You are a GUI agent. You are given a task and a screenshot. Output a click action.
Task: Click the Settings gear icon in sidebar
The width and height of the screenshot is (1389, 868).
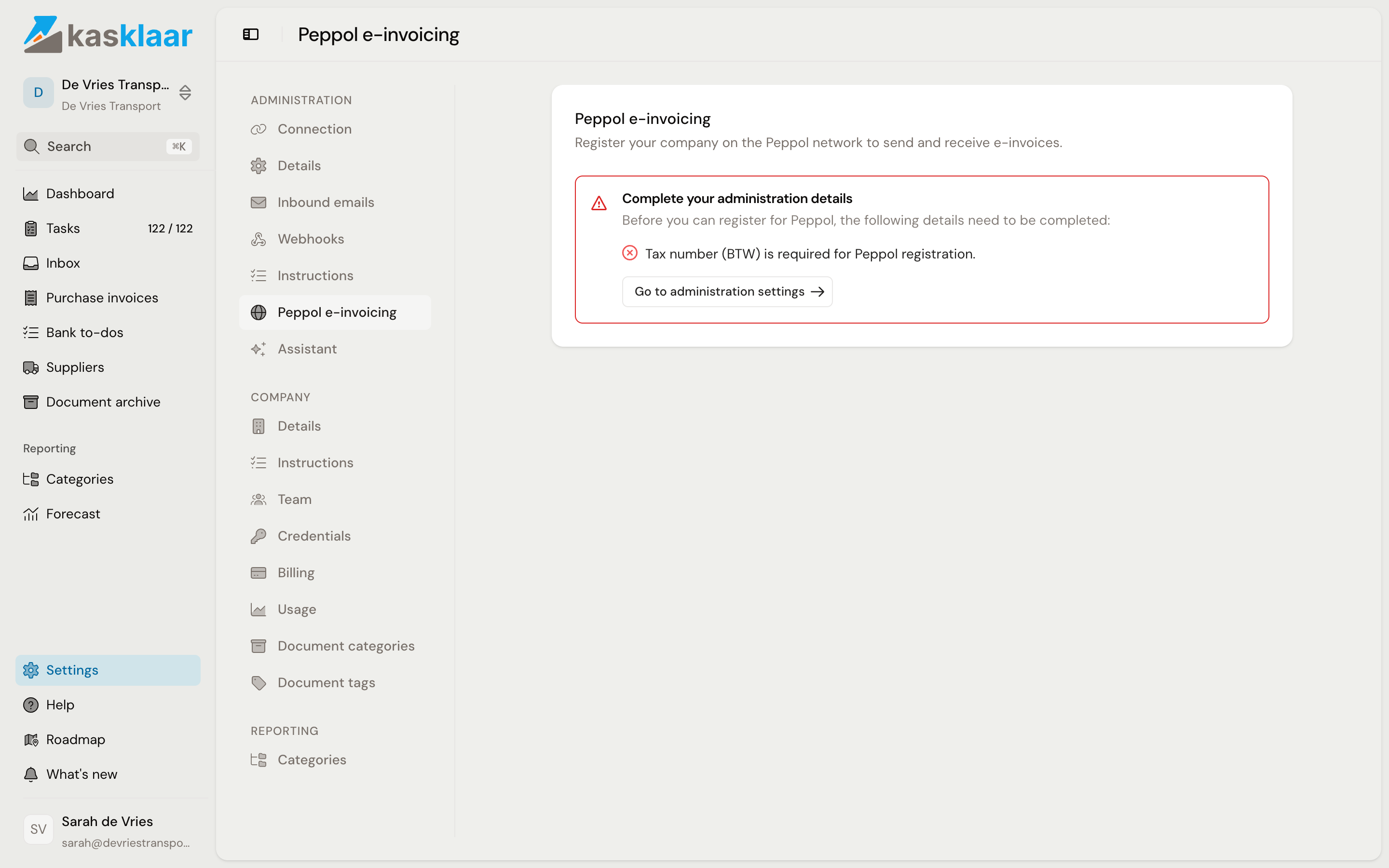click(x=31, y=670)
